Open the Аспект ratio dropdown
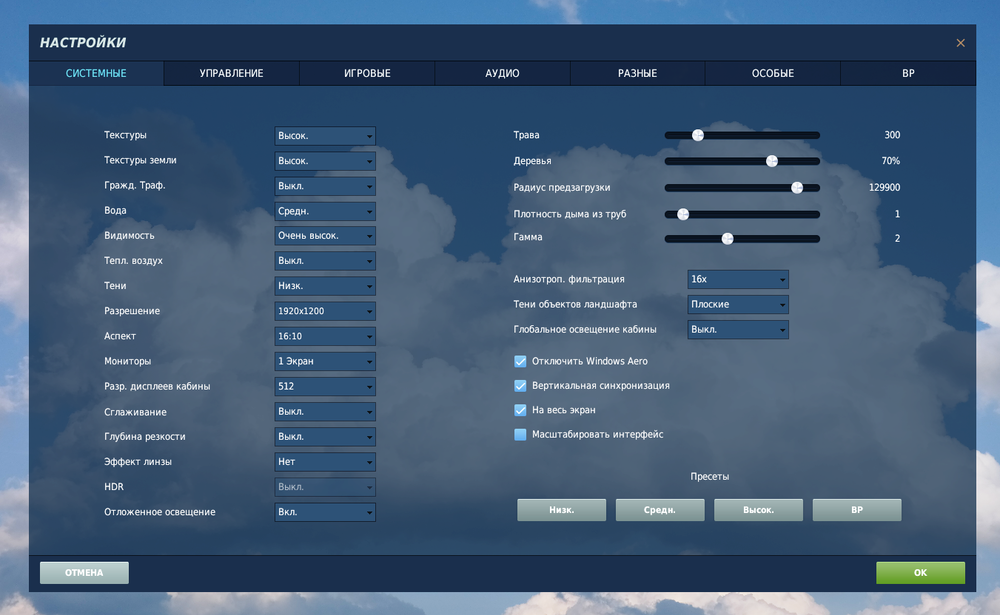Screen dimensions: 1000x615 325,336
